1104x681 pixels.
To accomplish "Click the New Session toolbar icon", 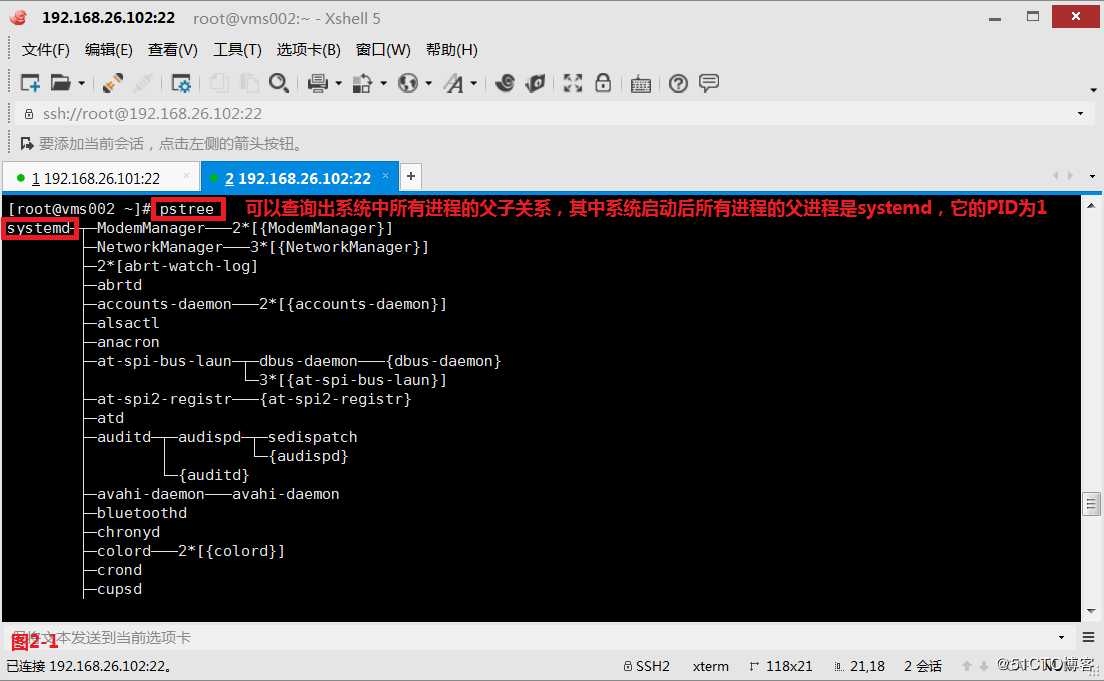I will point(30,83).
